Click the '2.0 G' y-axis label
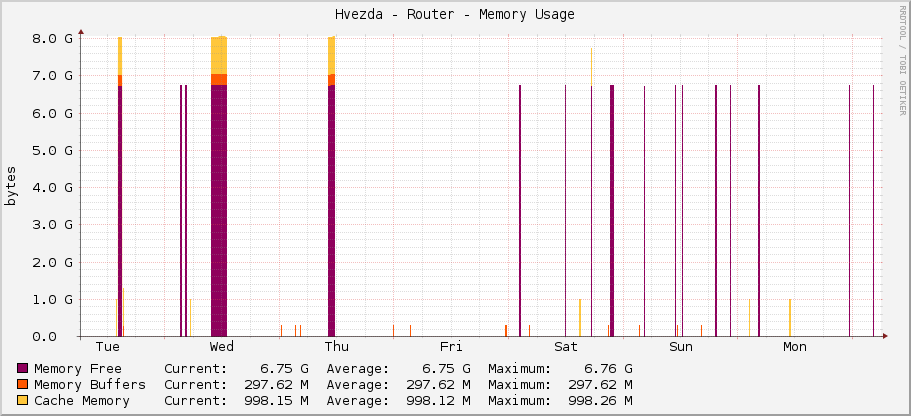 52,262
